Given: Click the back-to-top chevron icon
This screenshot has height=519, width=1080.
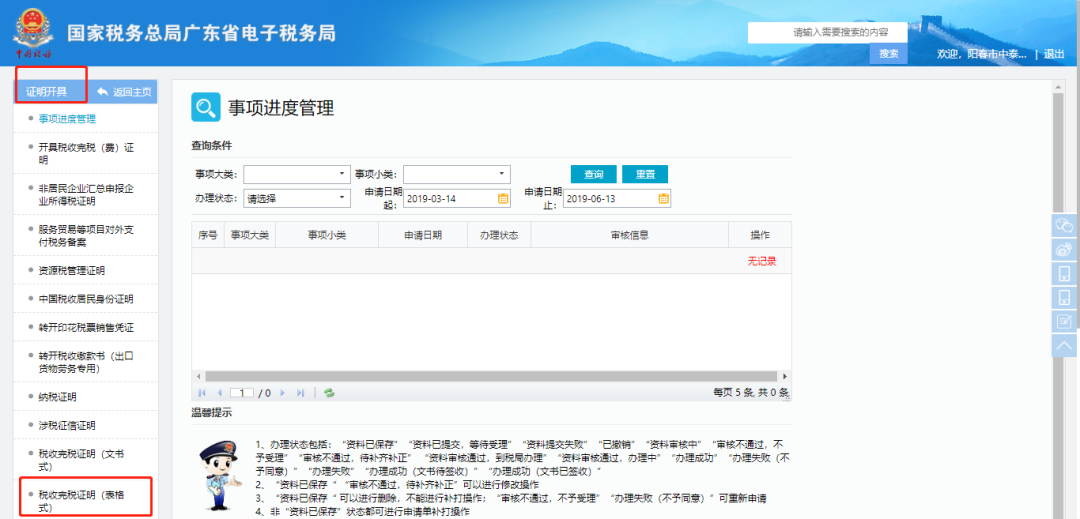Looking at the screenshot, I should pos(1065,344).
